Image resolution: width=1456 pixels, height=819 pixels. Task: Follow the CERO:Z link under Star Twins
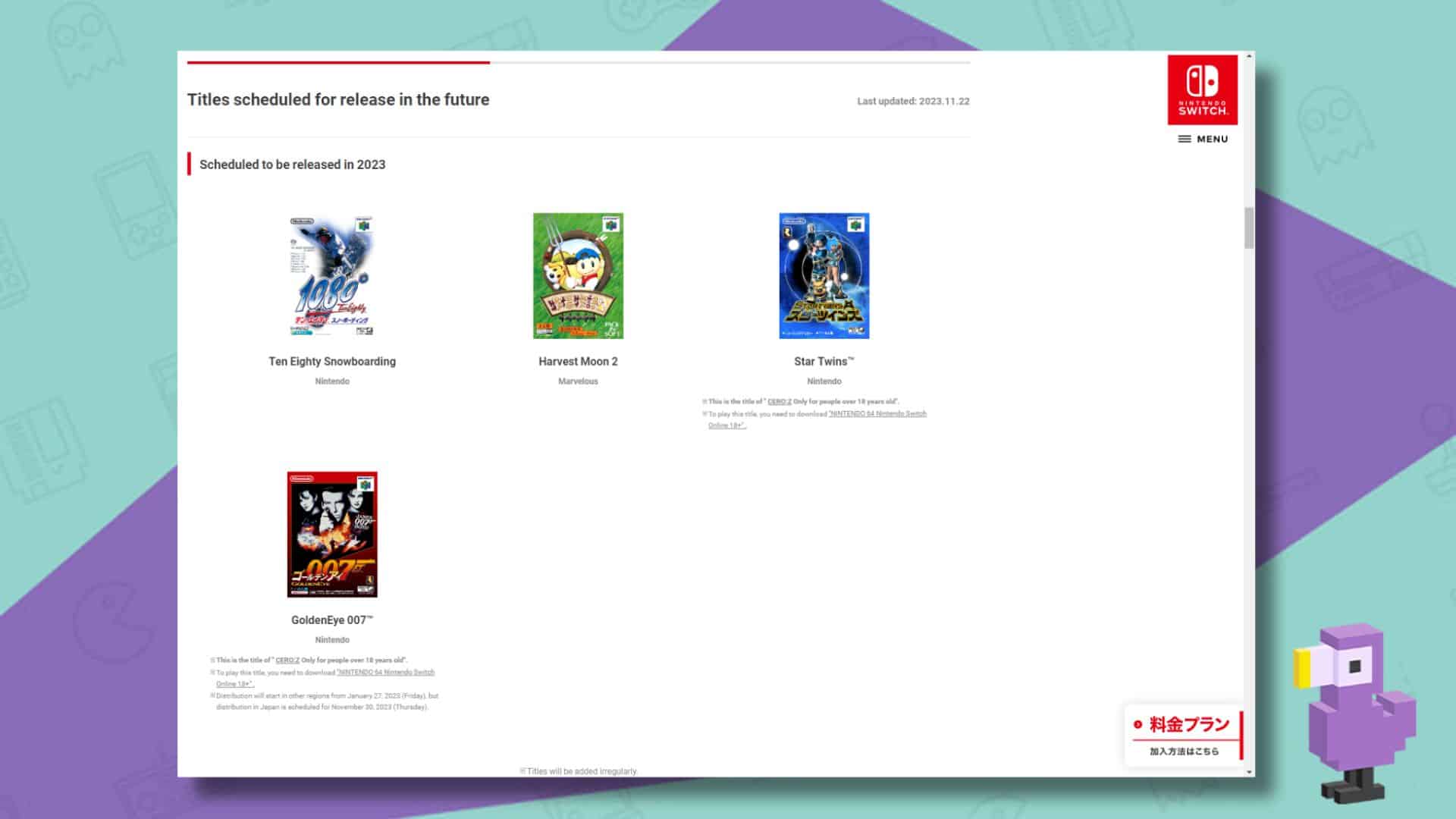[780, 401]
